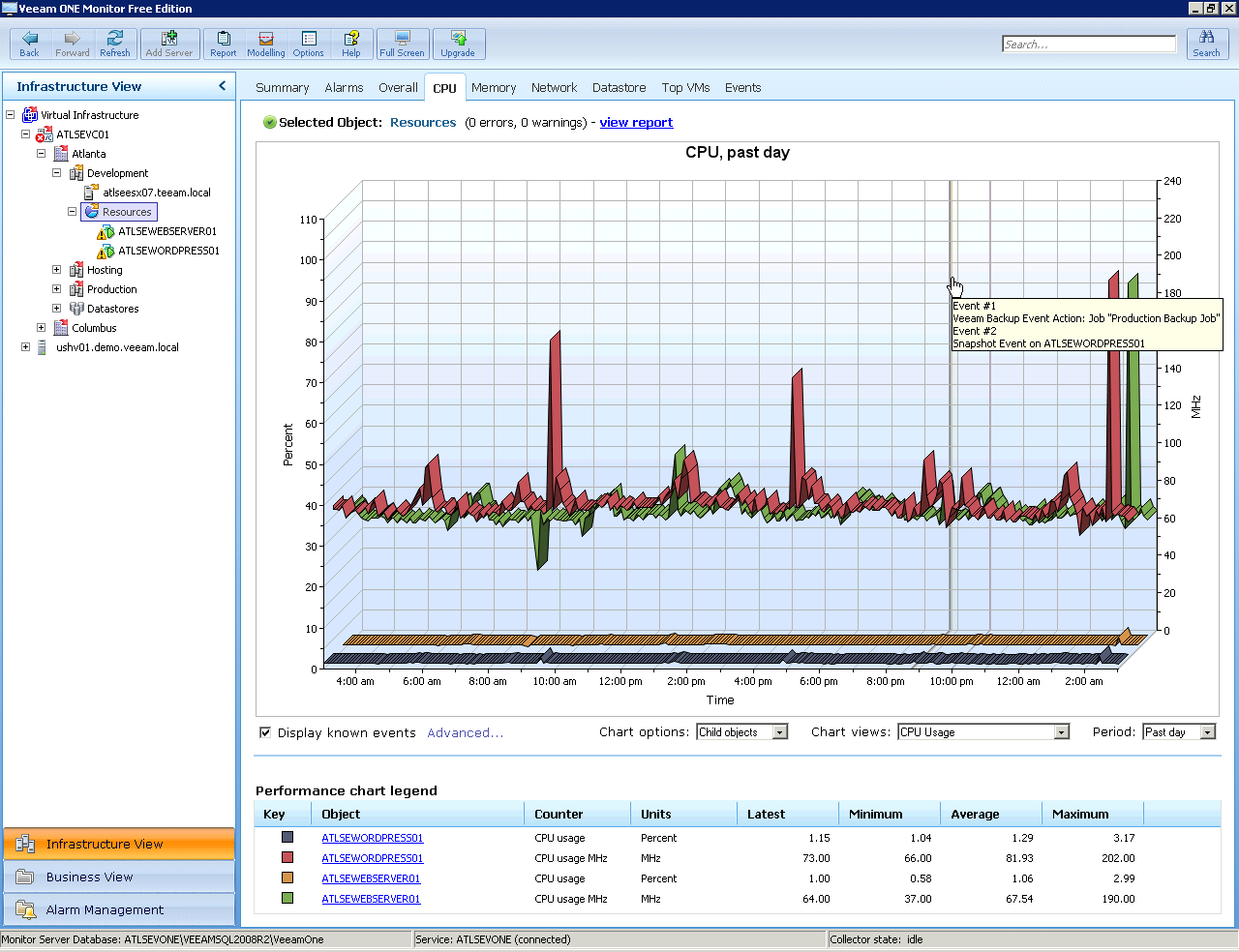This screenshot has height=952, width=1239.
Task: Switch to the Datastore tab
Action: (619, 88)
